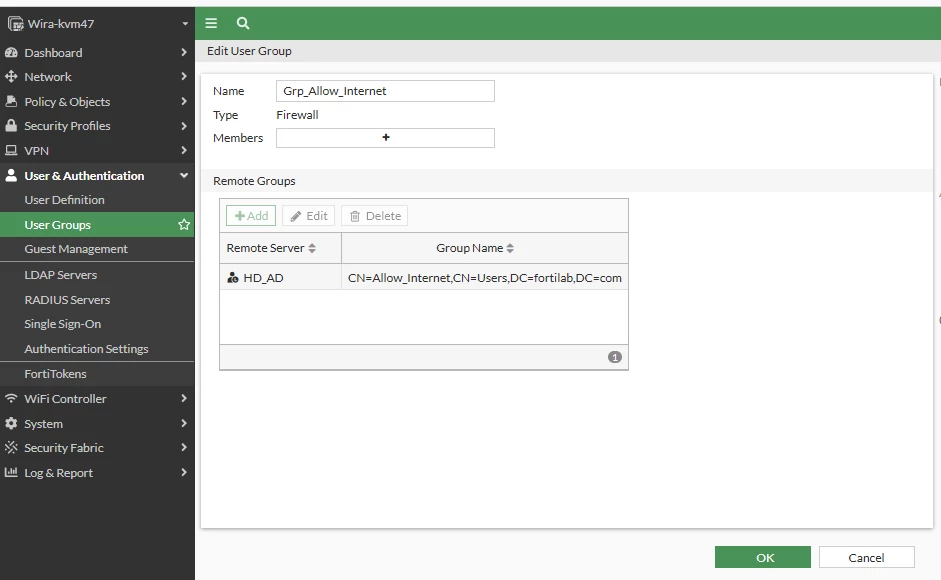941x580 pixels.
Task: Expand the Network chevron
Action: coord(184,76)
